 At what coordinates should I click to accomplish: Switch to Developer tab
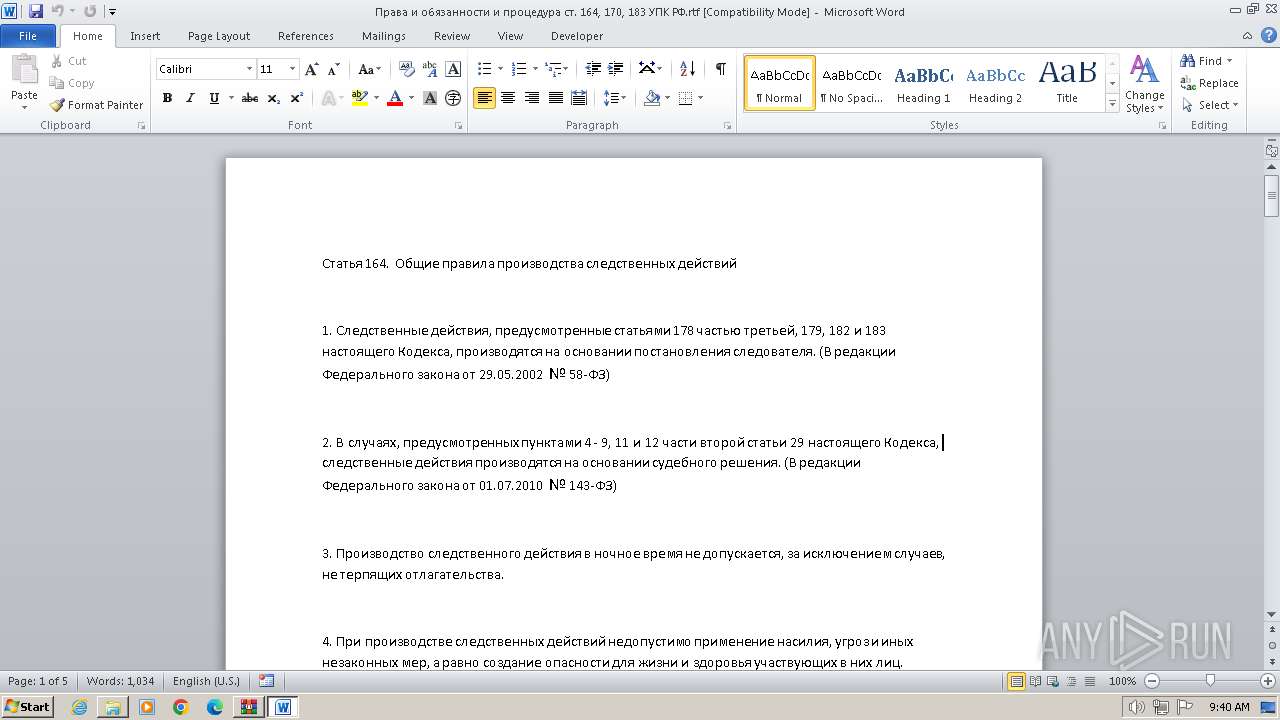click(x=577, y=36)
